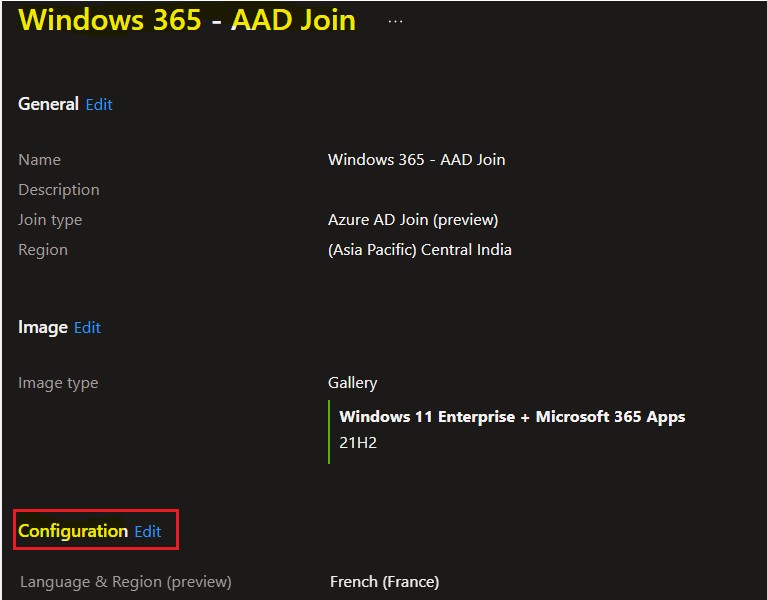Click the General section heading
The height and width of the screenshot is (600, 767).
[x=48, y=104]
